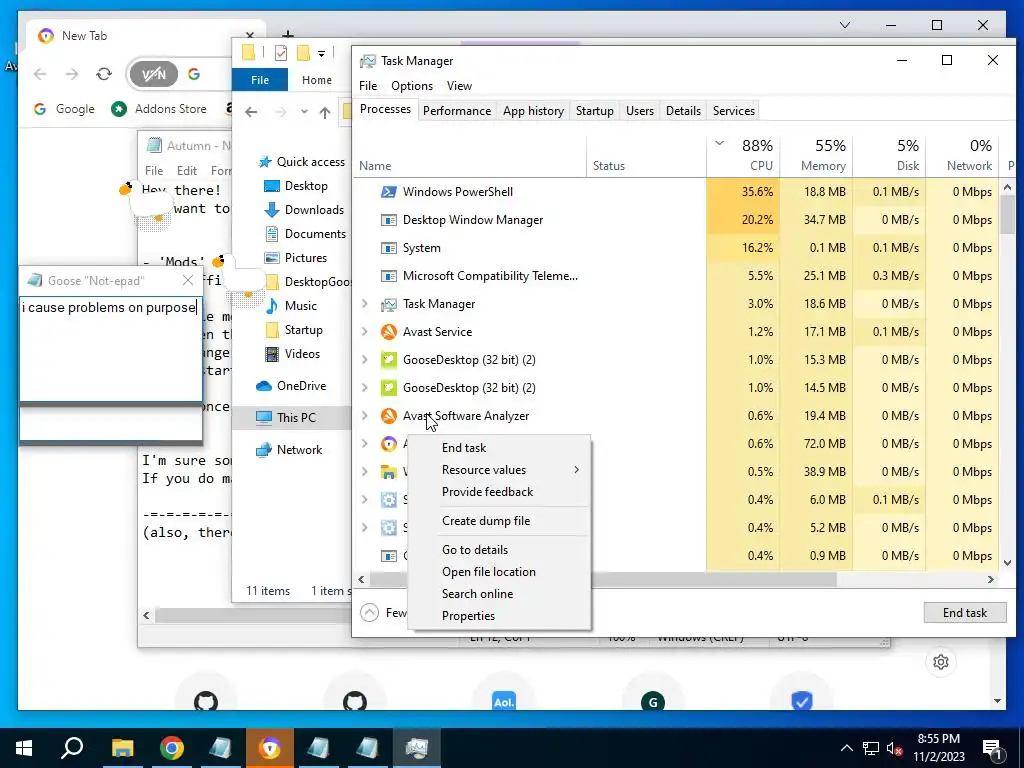
Task: Open Downloads in File Explorer sidebar
Action: tap(304, 210)
